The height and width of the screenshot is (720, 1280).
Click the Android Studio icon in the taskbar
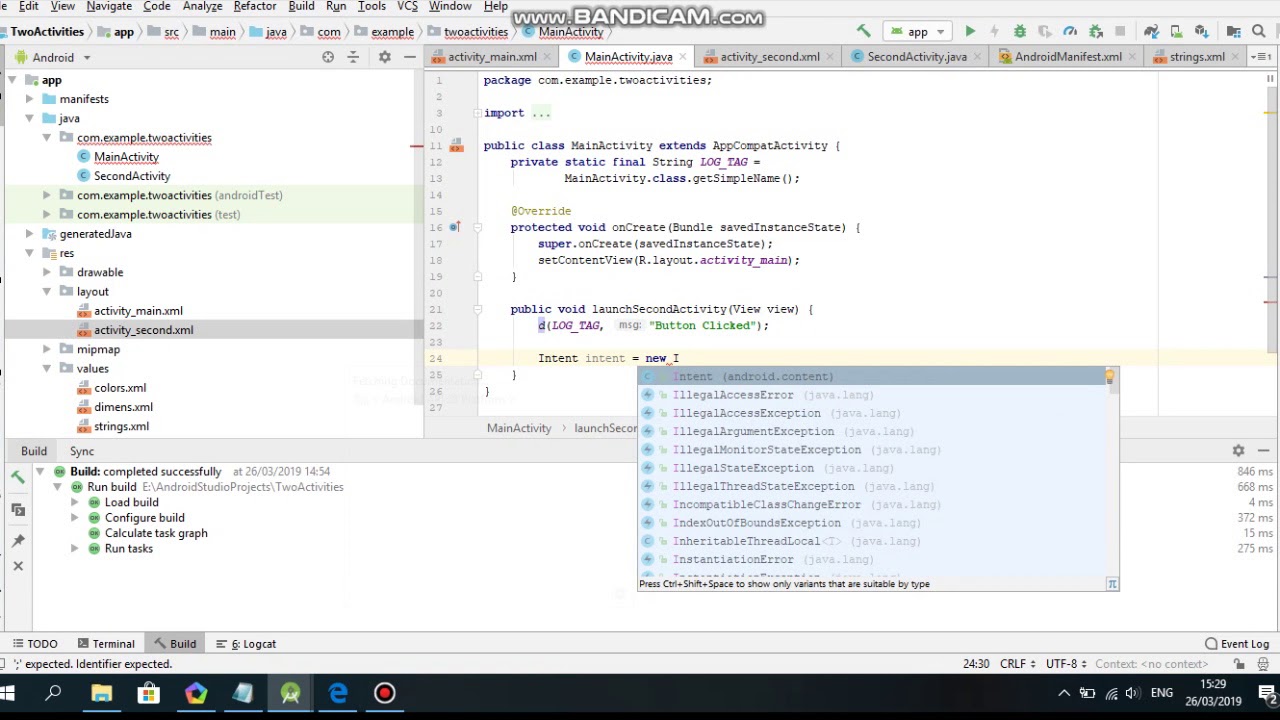[290, 693]
